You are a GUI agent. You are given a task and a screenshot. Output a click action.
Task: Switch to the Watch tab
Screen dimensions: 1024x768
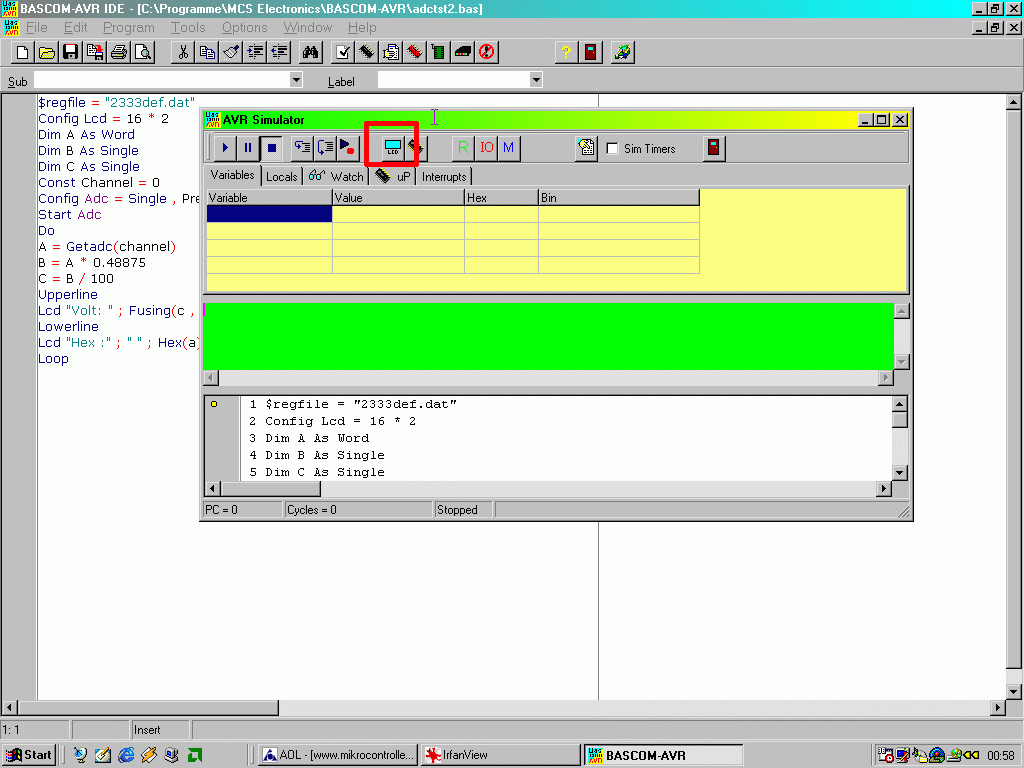tap(336, 176)
